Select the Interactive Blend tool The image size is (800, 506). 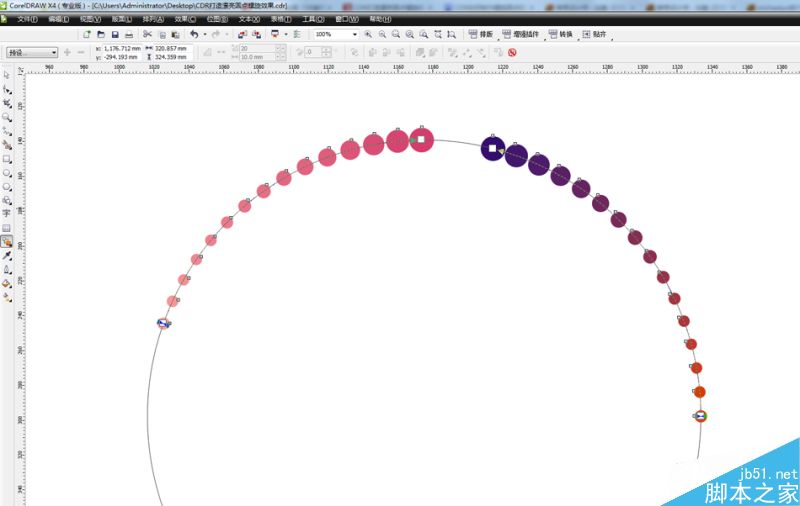(x=7, y=242)
